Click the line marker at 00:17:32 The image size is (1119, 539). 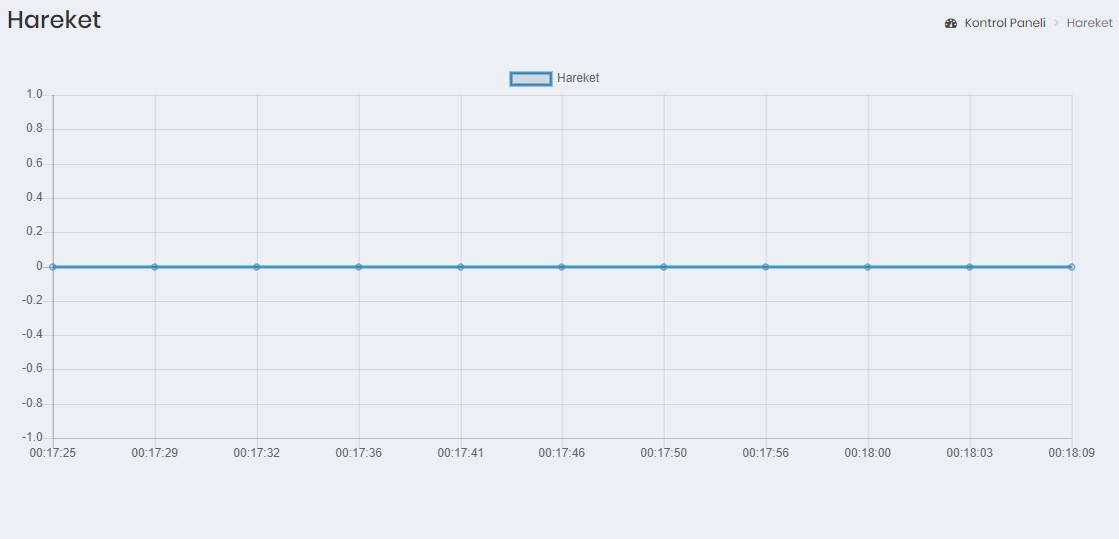(257, 267)
